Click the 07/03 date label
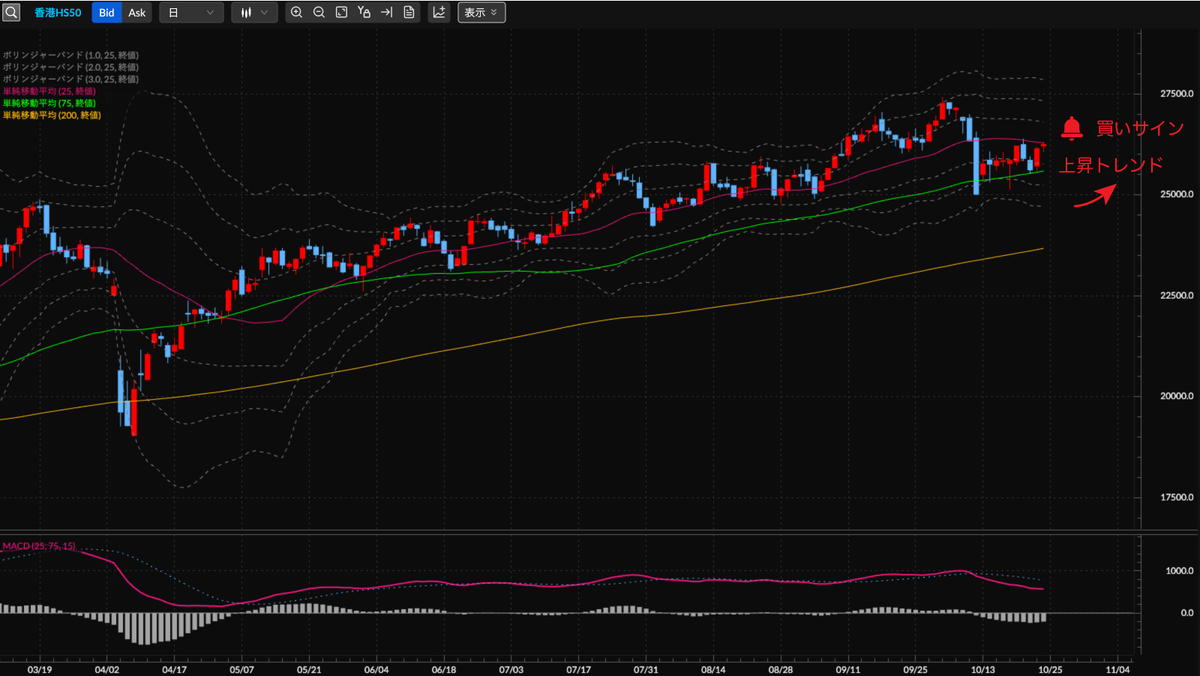Image resolution: width=1200 pixels, height=676 pixels. [x=512, y=669]
